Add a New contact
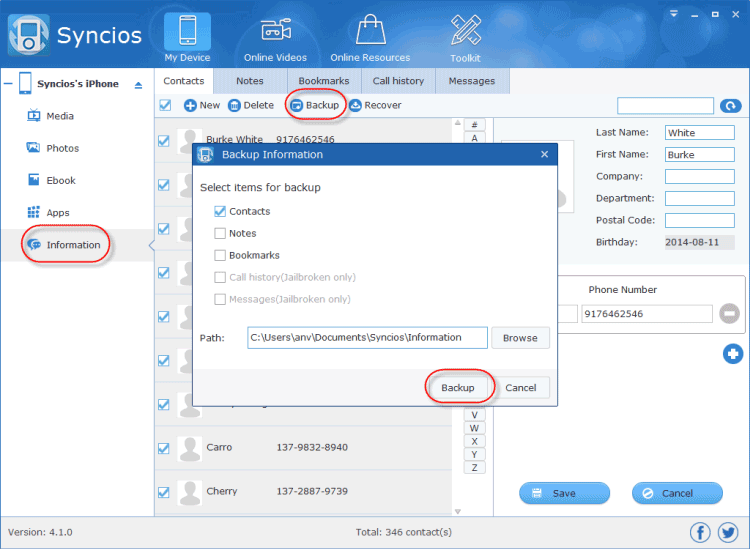750x549 pixels. tap(202, 105)
